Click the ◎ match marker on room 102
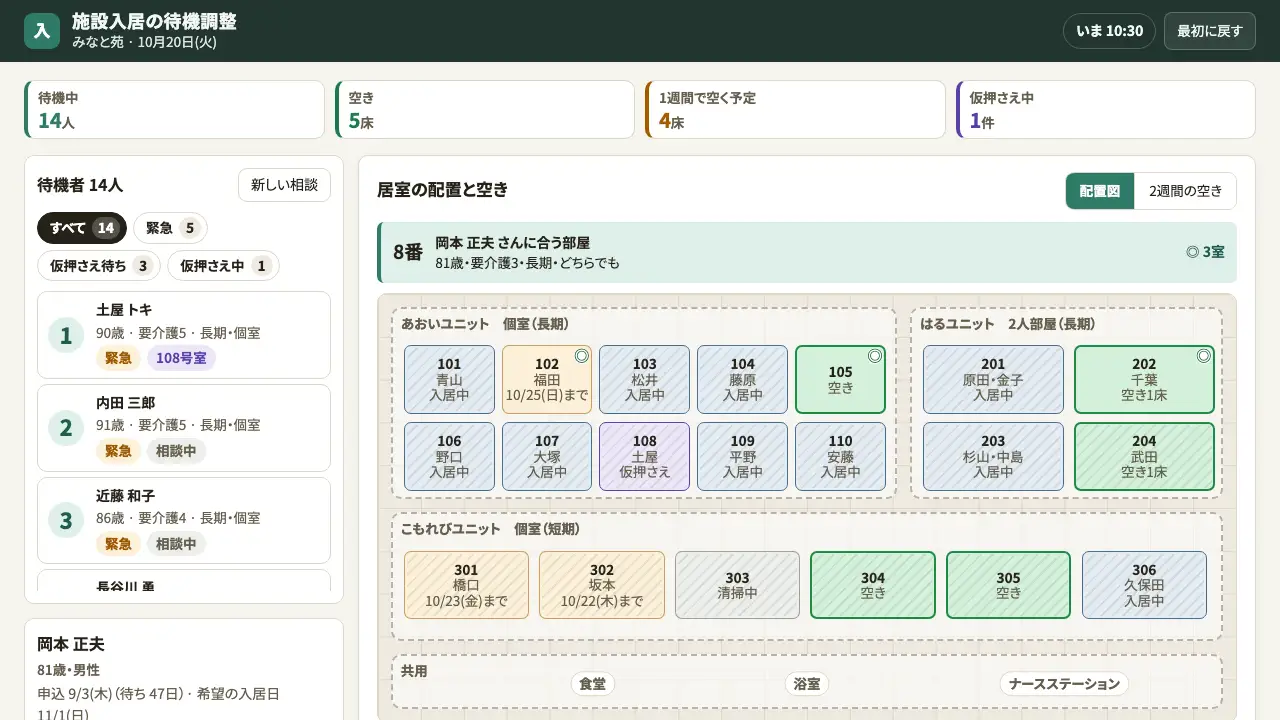The height and width of the screenshot is (720, 1280). click(x=581, y=355)
